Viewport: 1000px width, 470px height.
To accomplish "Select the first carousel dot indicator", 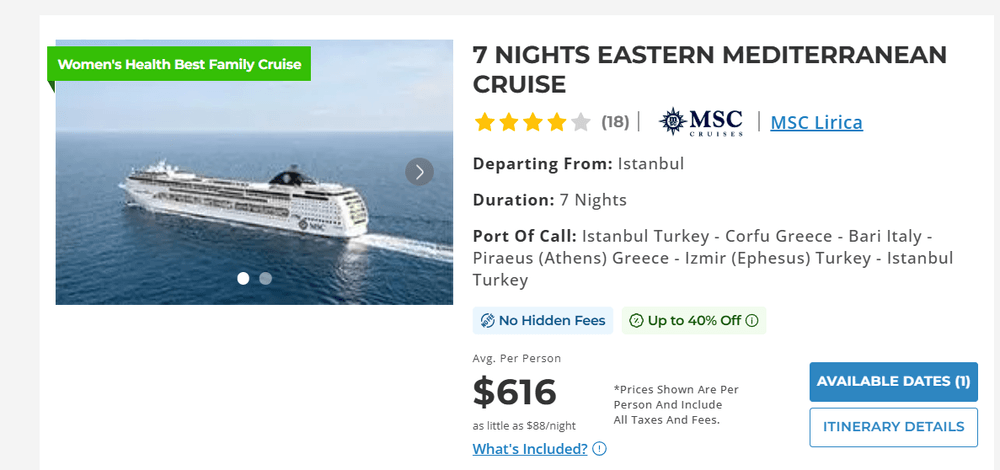I will 243,279.
